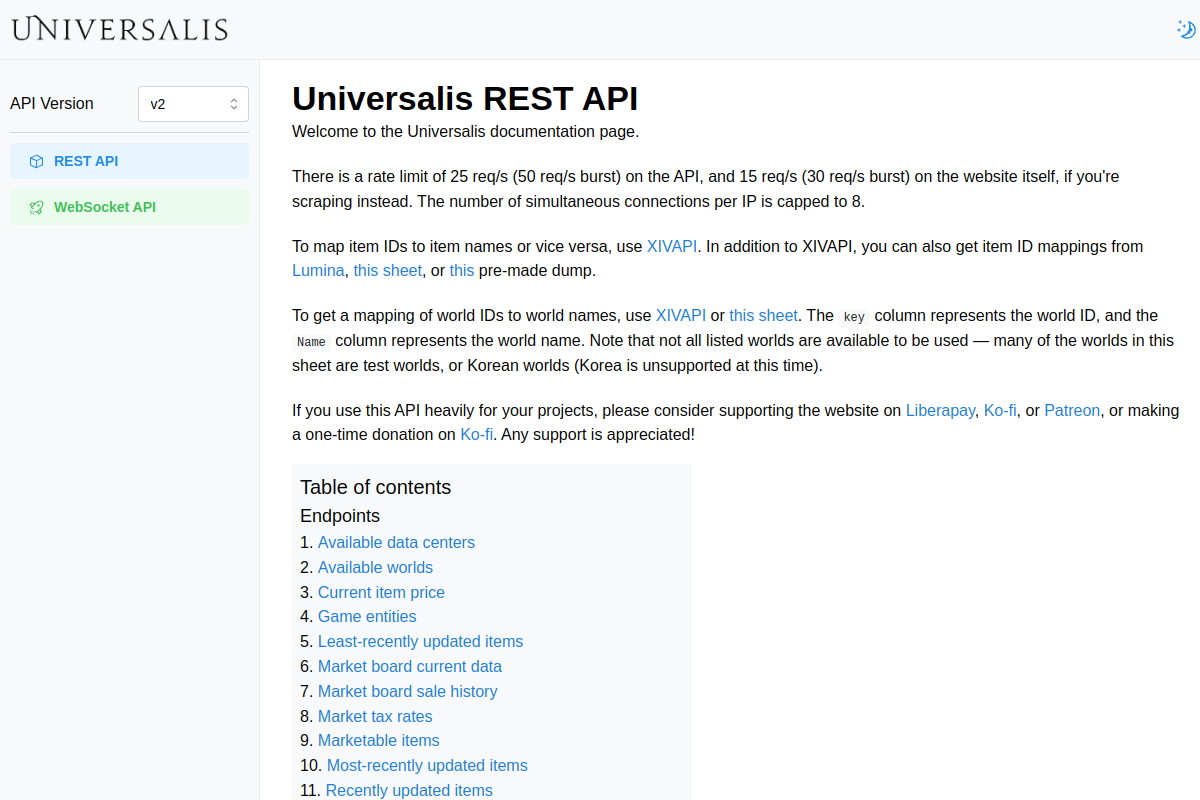Image resolution: width=1200 pixels, height=800 pixels.
Task: Click 'Welcome to the Universalis documentation page.'
Action: coord(465,131)
